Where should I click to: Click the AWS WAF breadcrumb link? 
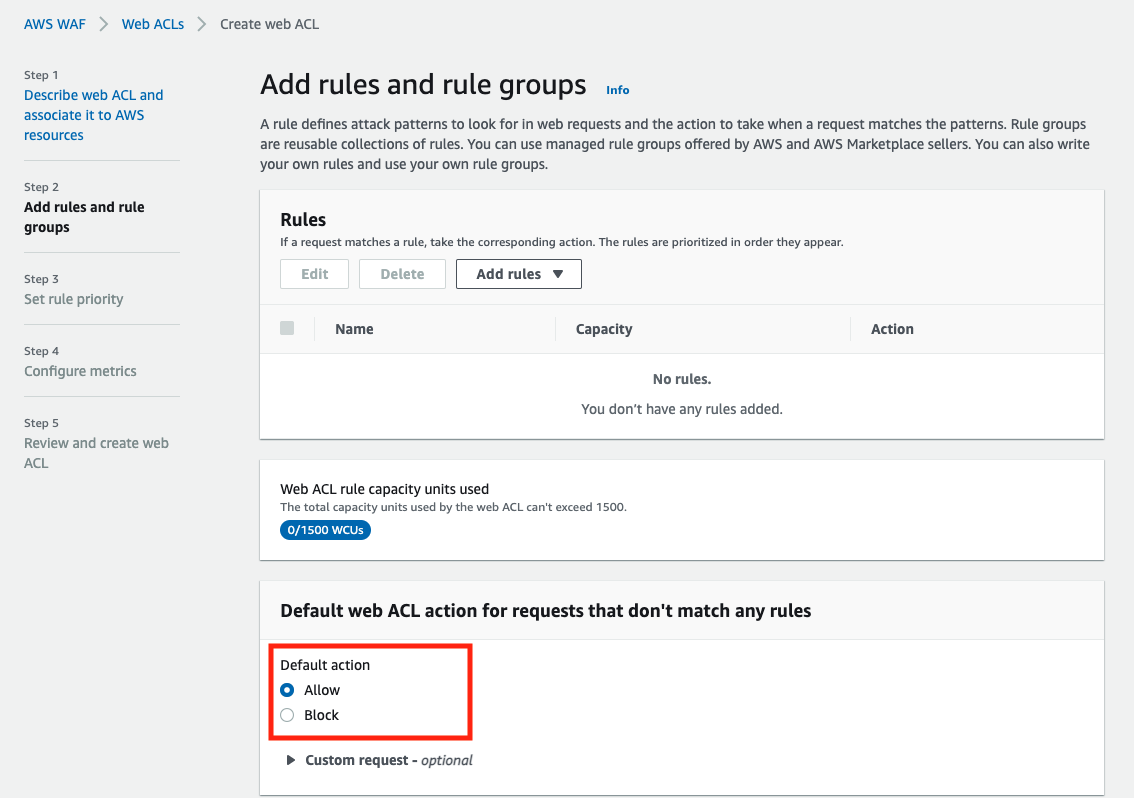point(55,24)
